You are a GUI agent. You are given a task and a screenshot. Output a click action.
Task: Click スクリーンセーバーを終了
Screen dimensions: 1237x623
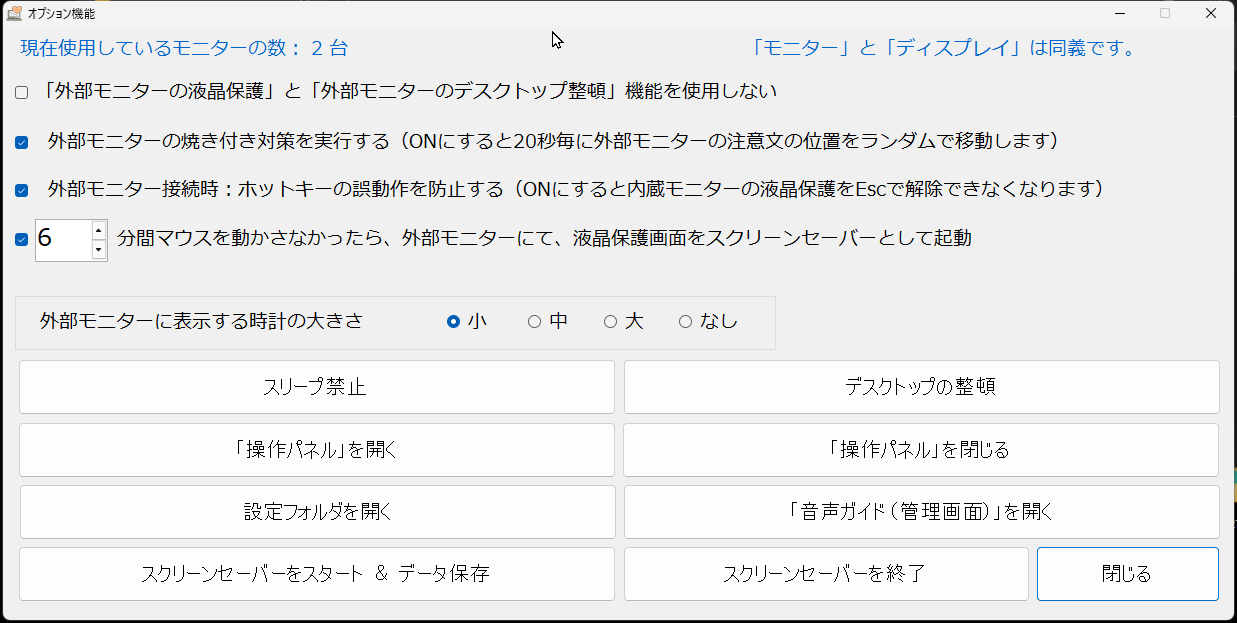[x=826, y=573]
